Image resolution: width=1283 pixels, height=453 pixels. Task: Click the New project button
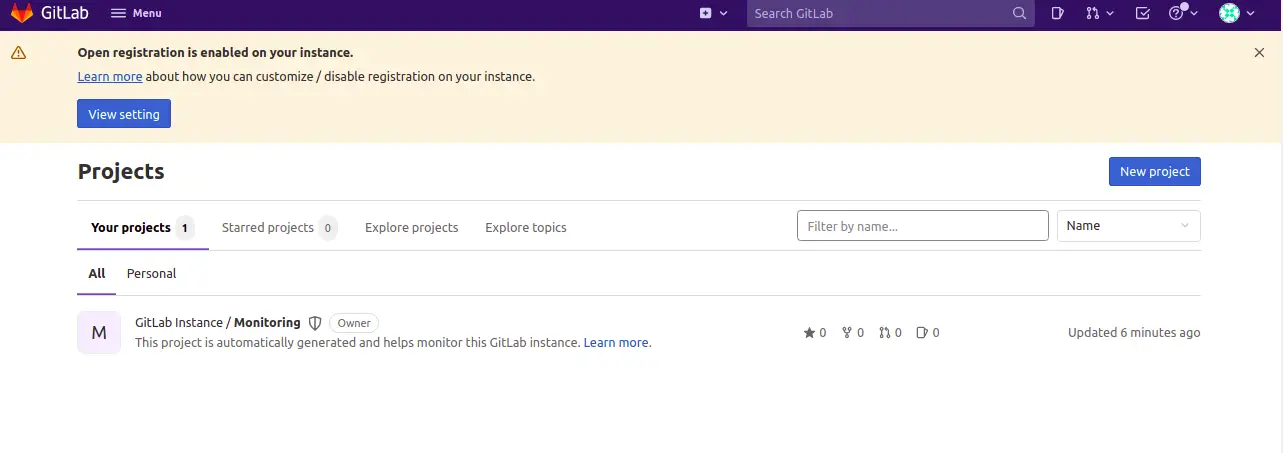click(x=1155, y=171)
